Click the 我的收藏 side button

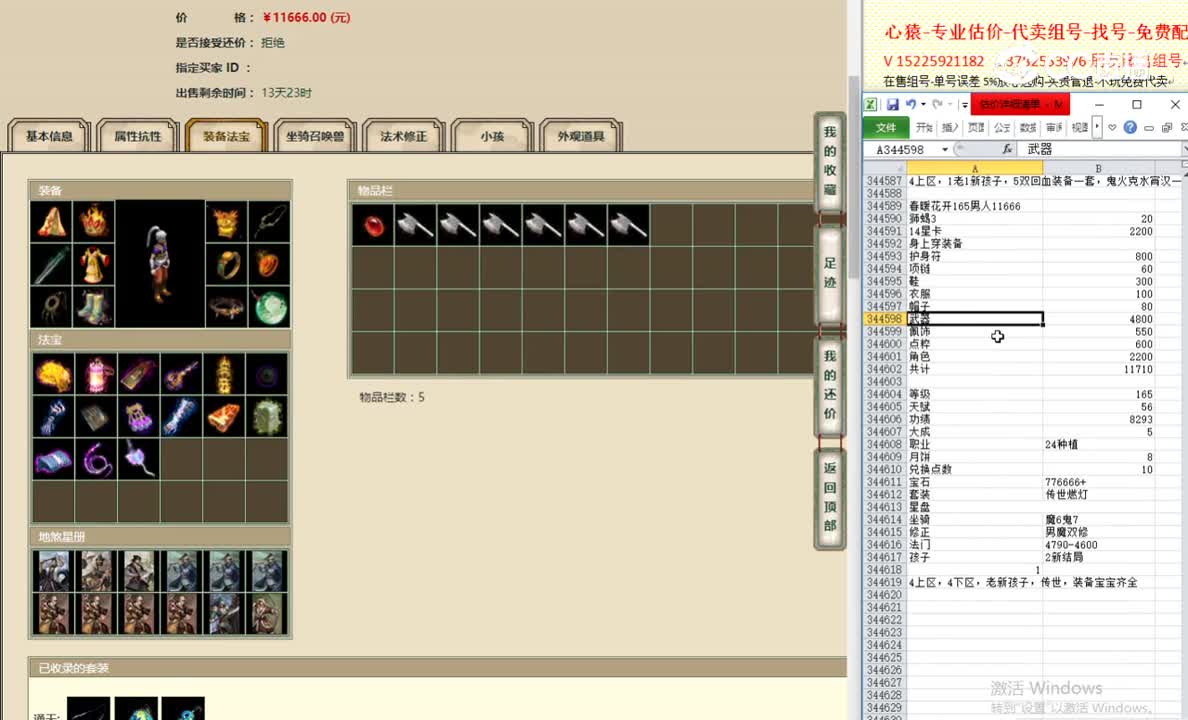pyautogui.click(x=830, y=161)
